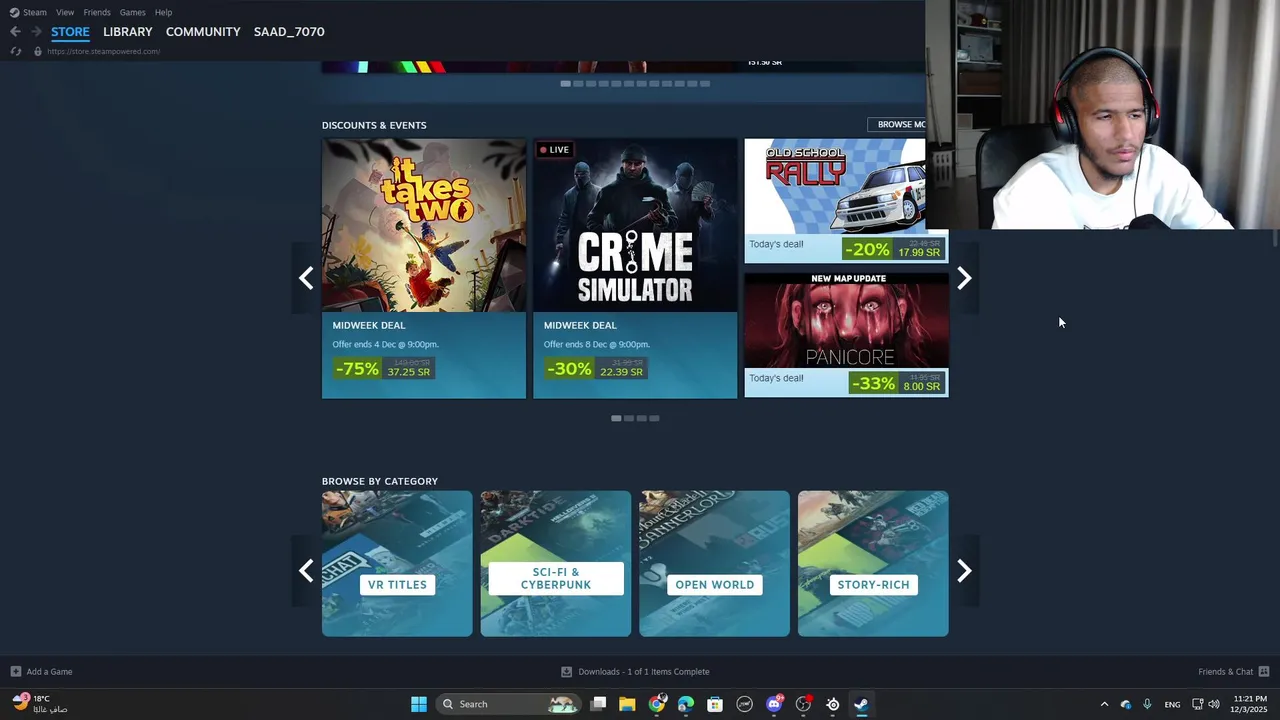Switch the ENG input language
This screenshot has width=1280, height=720.
(x=1172, y=704)
